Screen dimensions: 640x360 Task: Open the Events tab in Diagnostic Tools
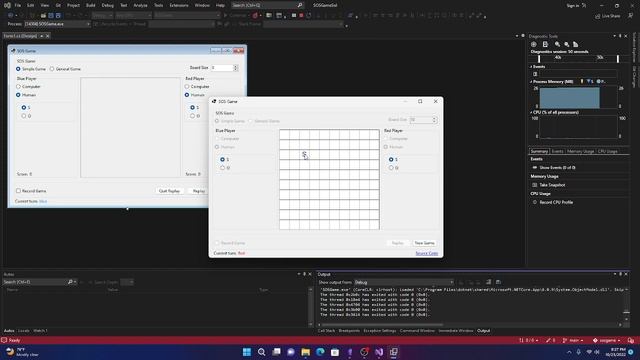tap(557, 151)
